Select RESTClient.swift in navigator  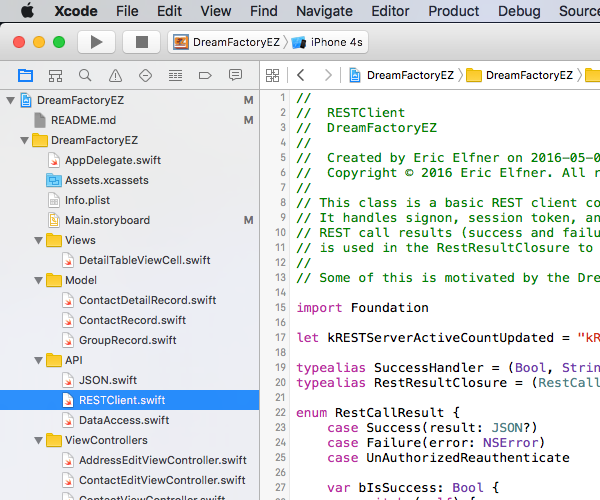coord(129,400)
